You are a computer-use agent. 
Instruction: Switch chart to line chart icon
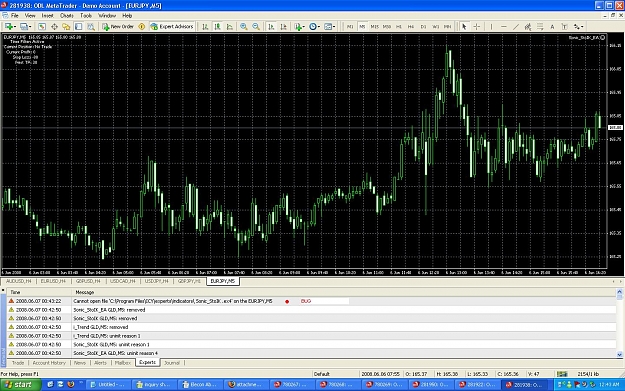(x=230, y=26)
